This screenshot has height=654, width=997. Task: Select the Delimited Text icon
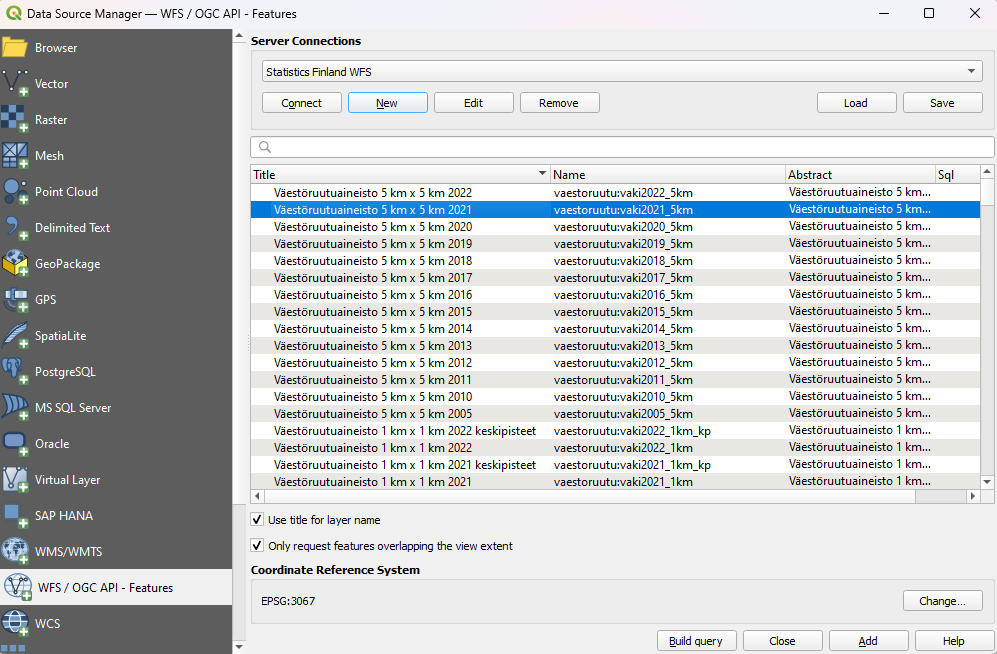[x=15, y=228]
